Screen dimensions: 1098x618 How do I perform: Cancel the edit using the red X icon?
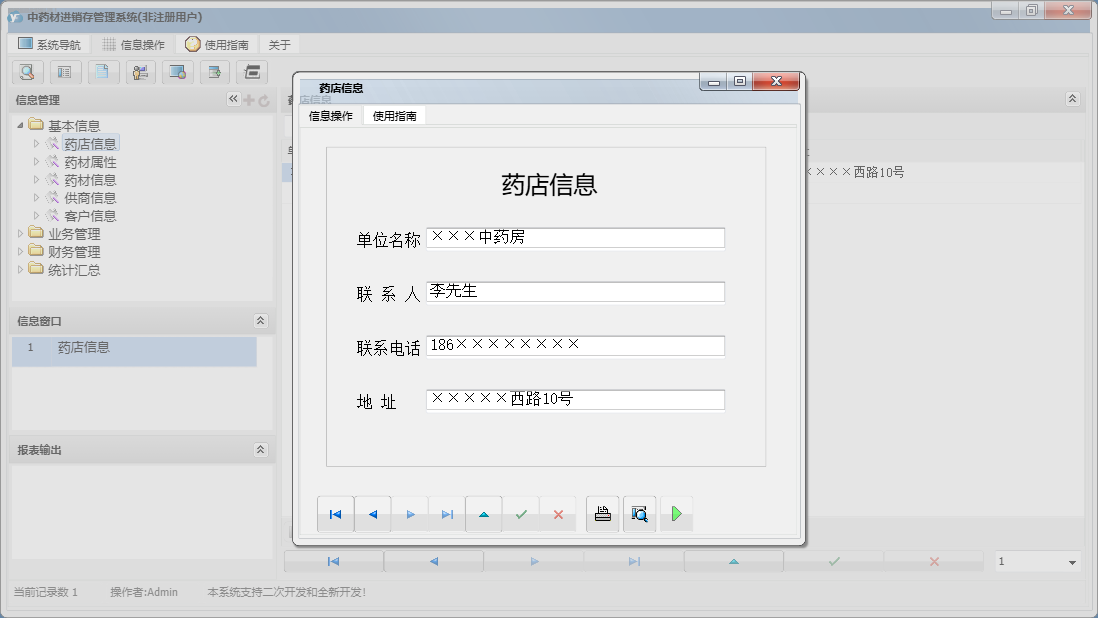click(557, 513)
